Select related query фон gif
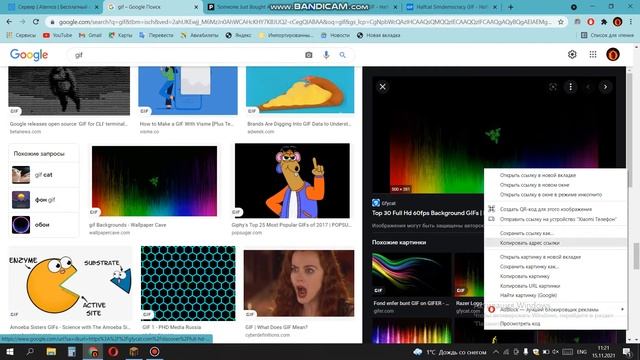This screenshot has height=360, width=640. click(44, 200)
